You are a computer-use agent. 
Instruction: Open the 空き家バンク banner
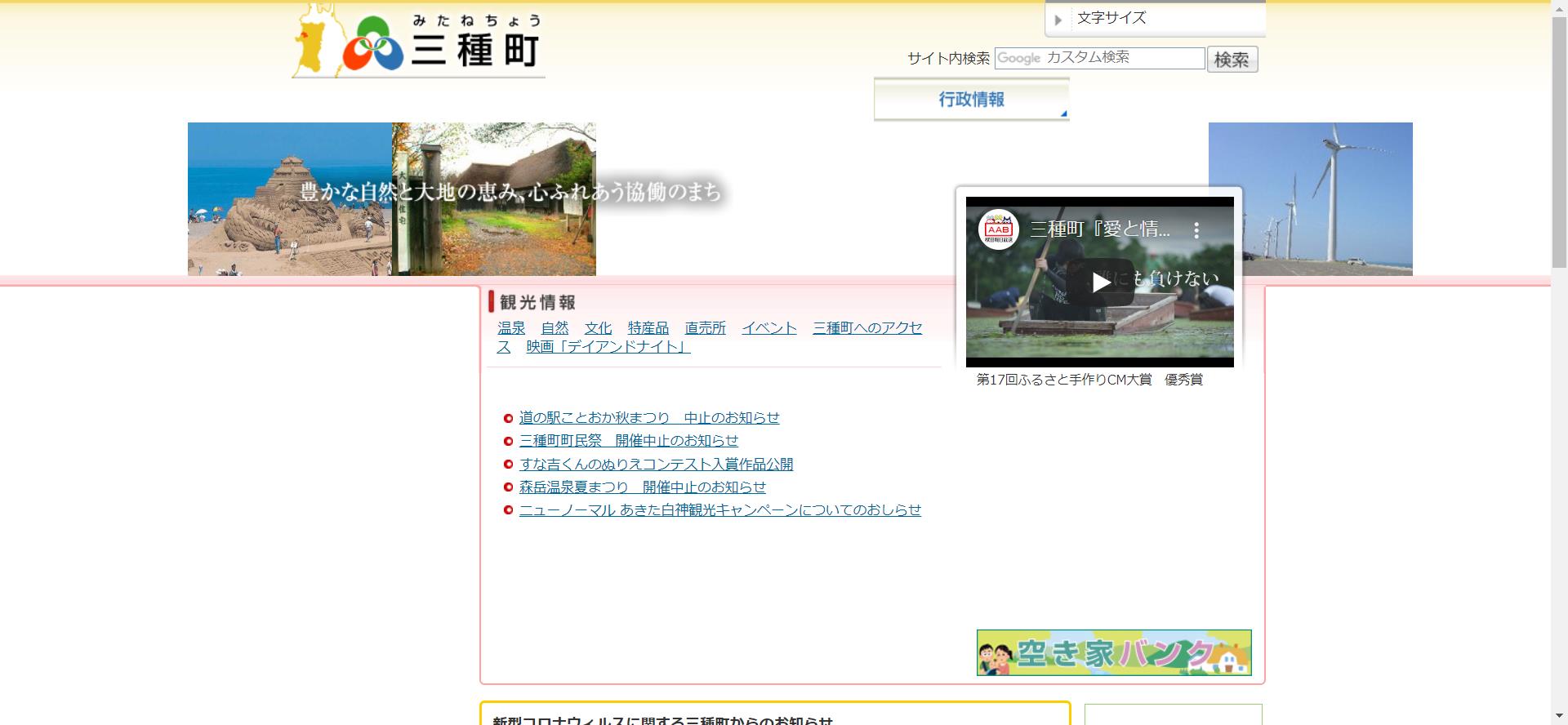click(1114, 652)
